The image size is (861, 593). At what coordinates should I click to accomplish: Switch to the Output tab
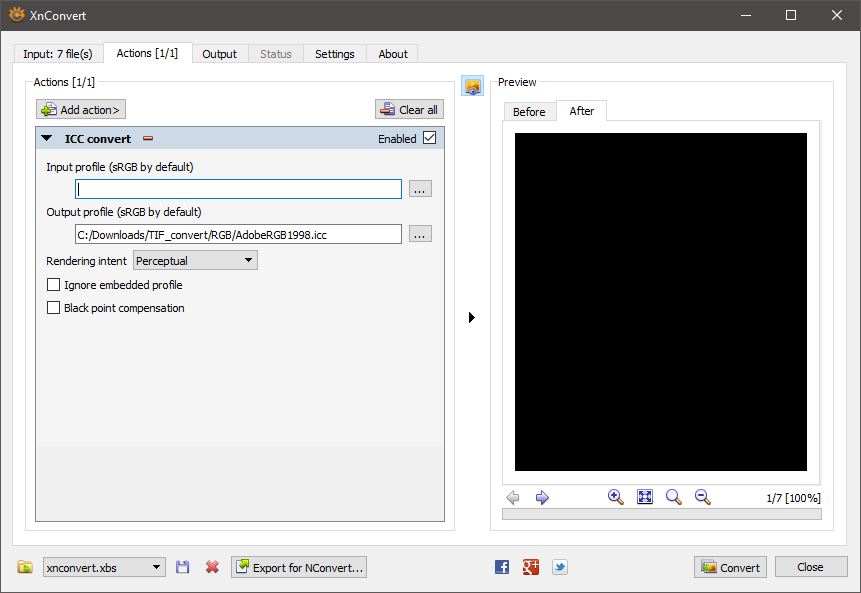pos(219,54)
